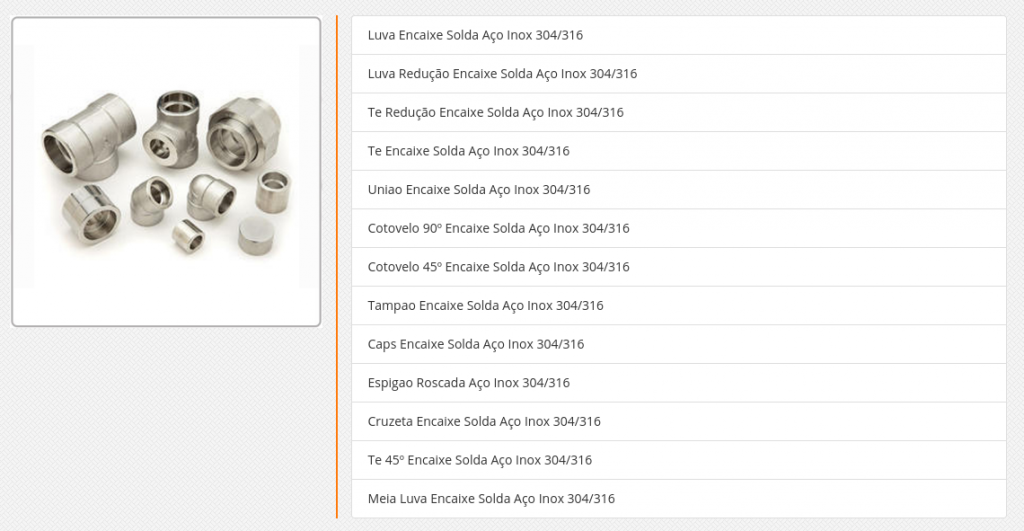Open Luva Encaixe Solda Aço Inox link

click(x=475, y=35)
